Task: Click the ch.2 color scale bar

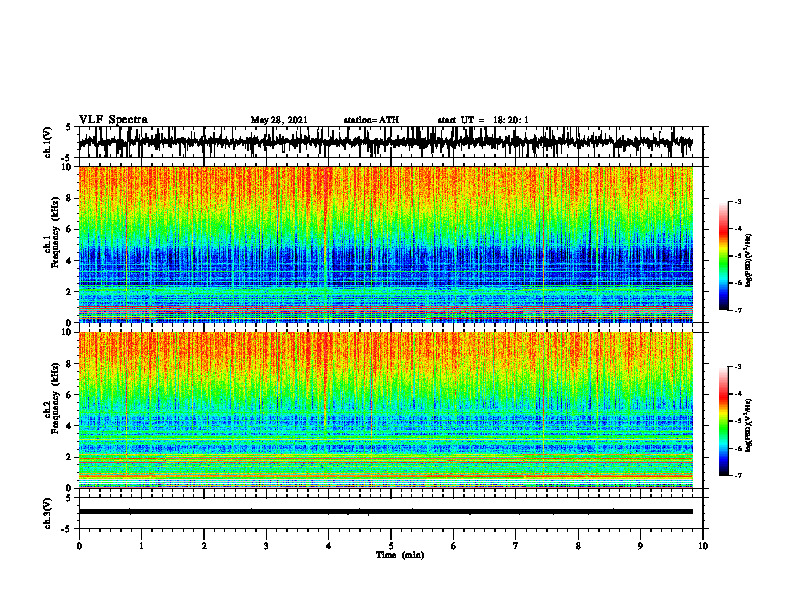Action: [724, 421]
